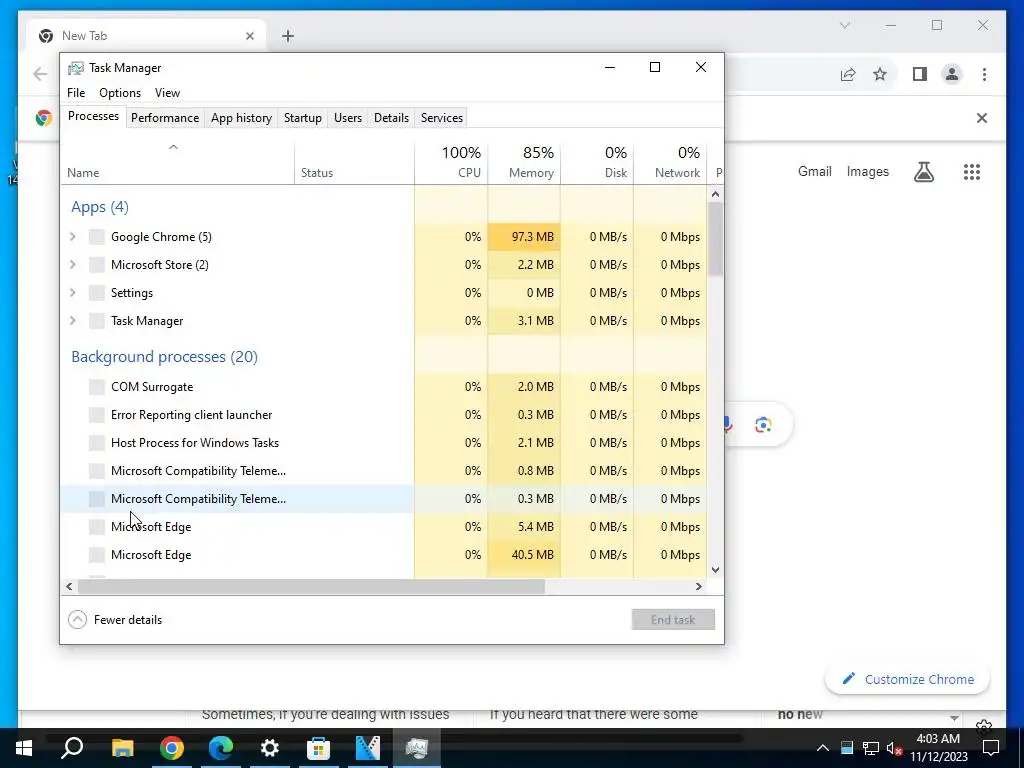Image resolution: width=1024 pixels, height=768 pixels.
Task: Sort by the Memory column header
Action: pos(524,162)
